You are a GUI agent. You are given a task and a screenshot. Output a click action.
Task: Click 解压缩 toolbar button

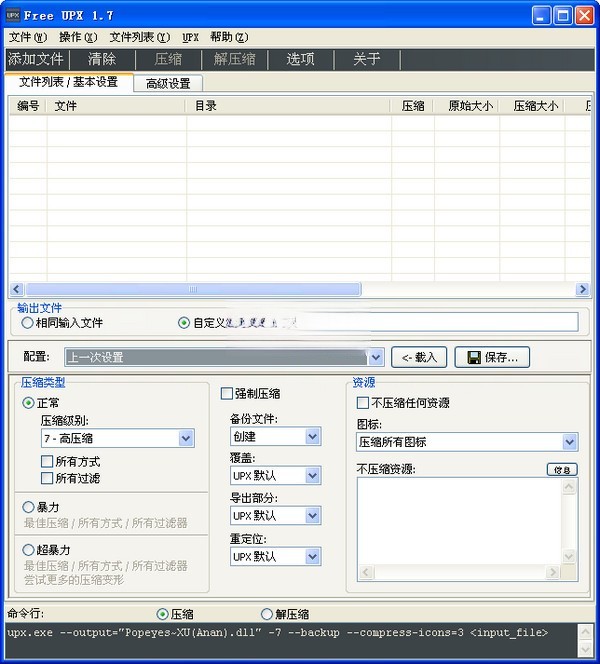coord(235,59)
